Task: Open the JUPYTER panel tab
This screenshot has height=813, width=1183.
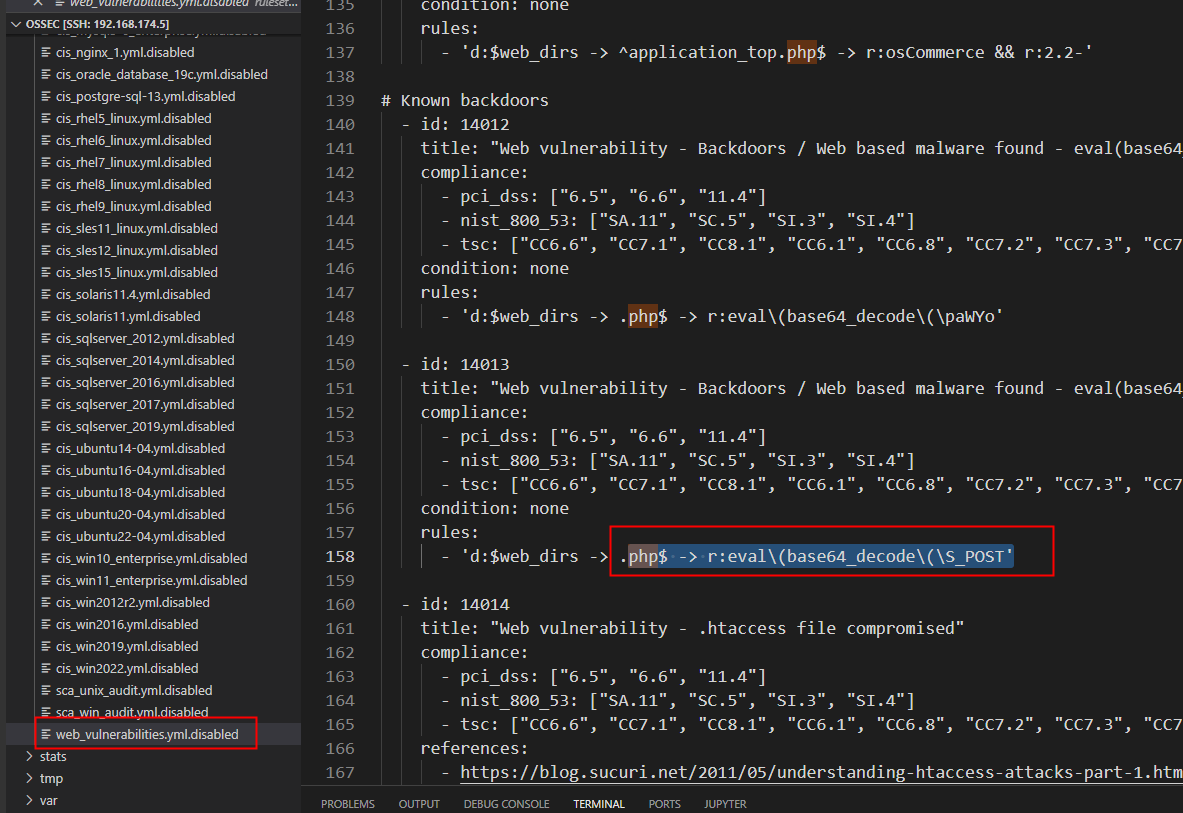Action: [725, 804]
